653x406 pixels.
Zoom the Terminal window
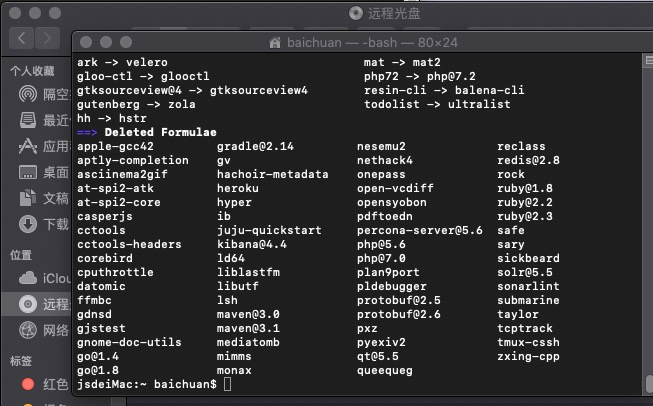126,42
